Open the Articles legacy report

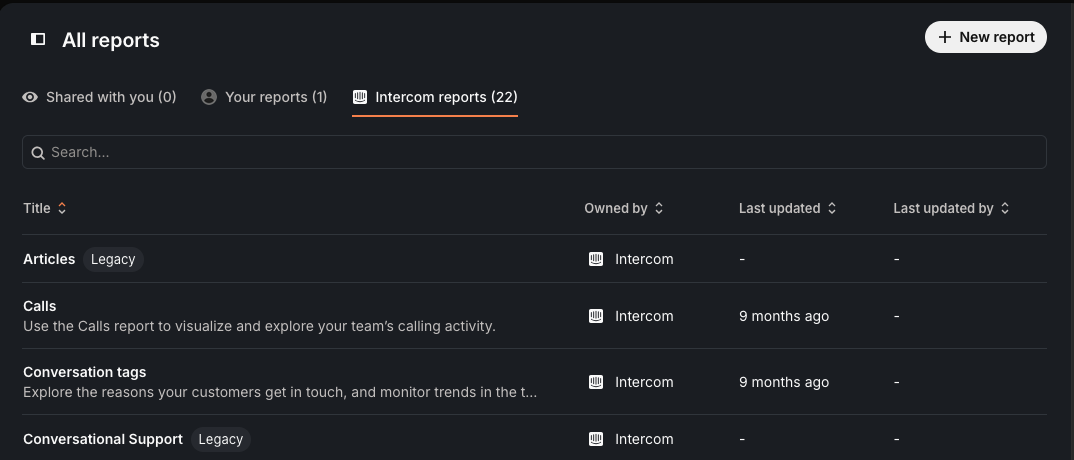coord(49,259)
